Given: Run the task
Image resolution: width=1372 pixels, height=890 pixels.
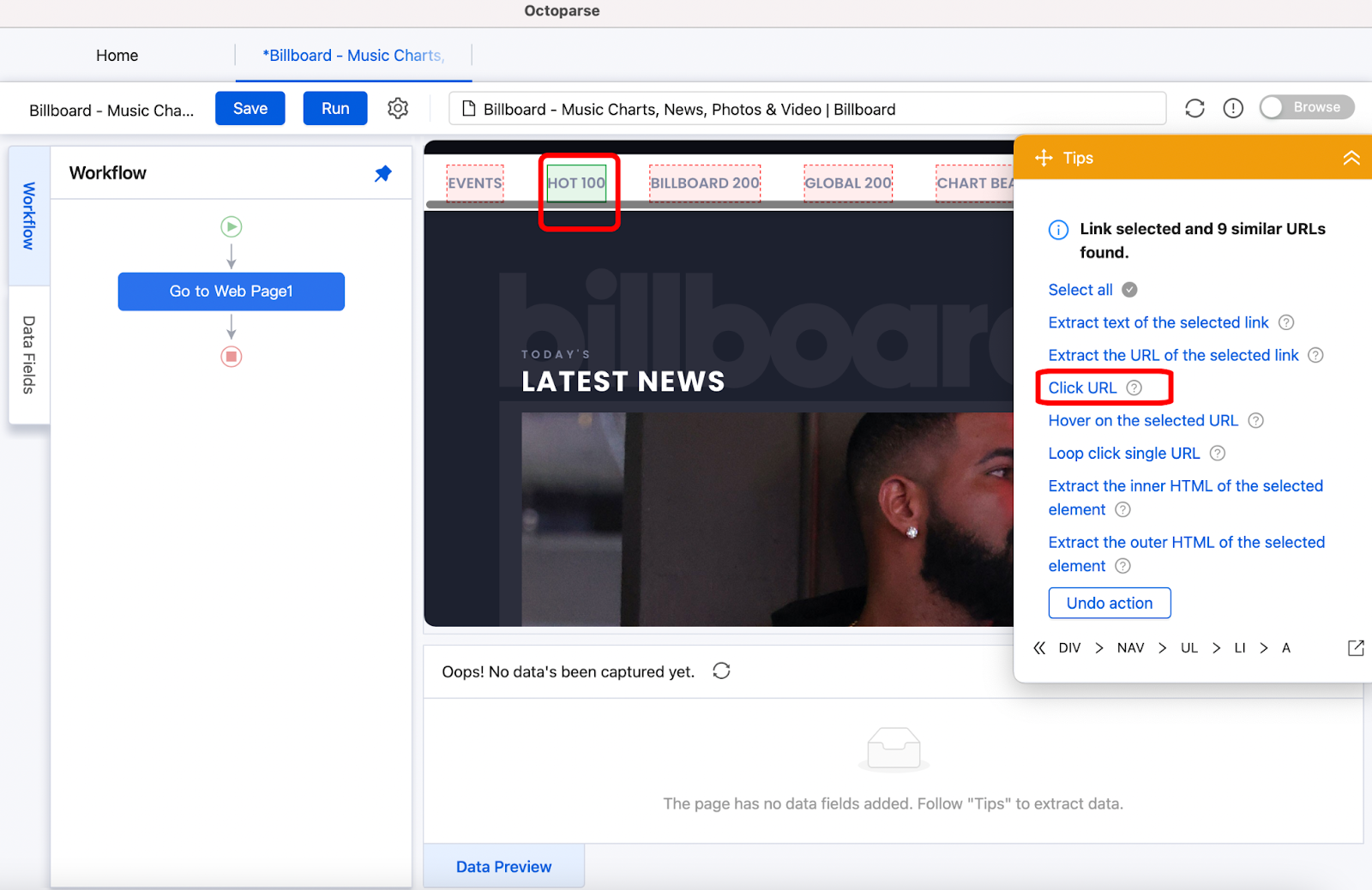Looking at the screenshot, I should point(335,109).
